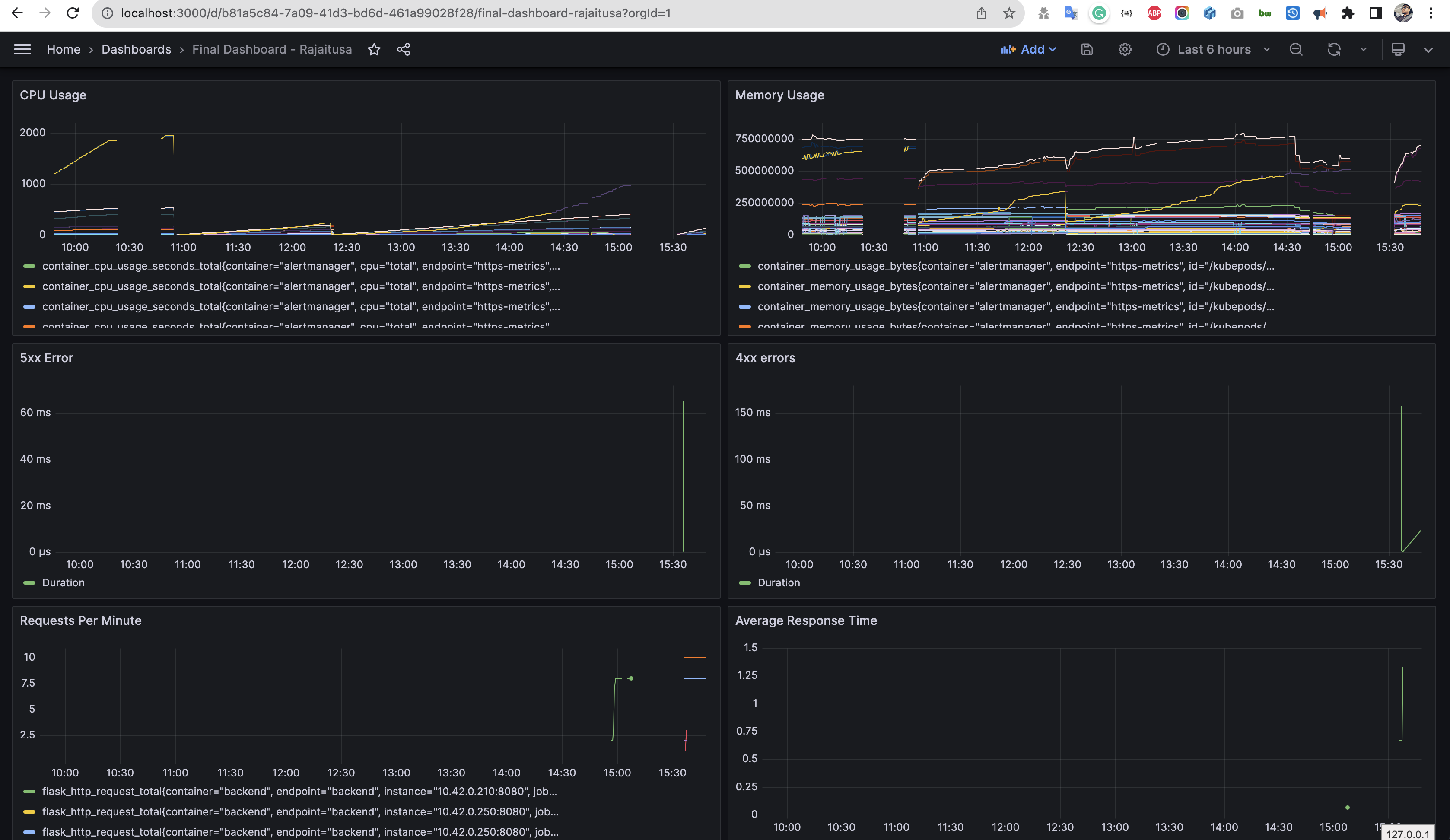Cycle view mode with monitor icon

[1398, 50]
